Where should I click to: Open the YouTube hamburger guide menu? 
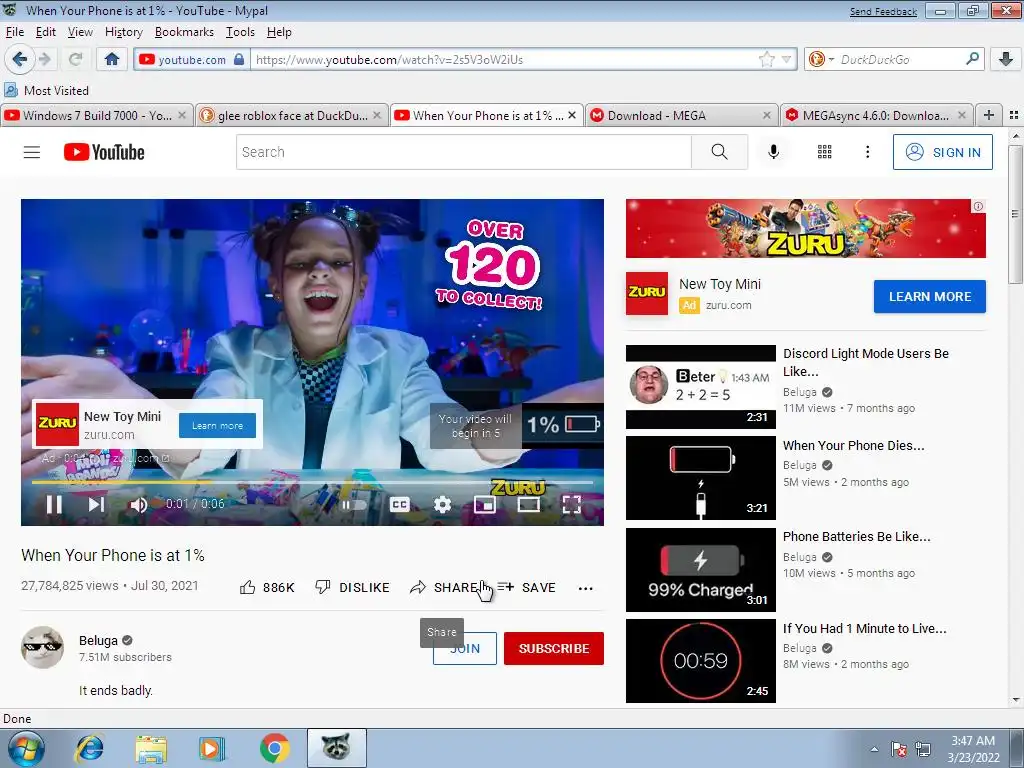click(x=32, y=152)
